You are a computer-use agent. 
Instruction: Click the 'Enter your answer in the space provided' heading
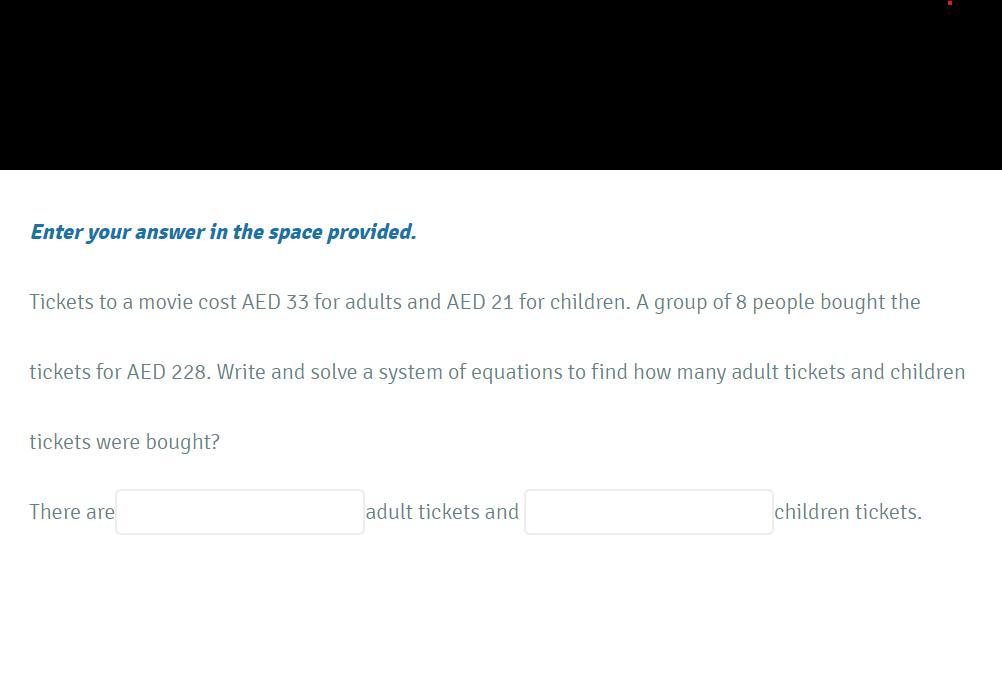coord(223,232)
